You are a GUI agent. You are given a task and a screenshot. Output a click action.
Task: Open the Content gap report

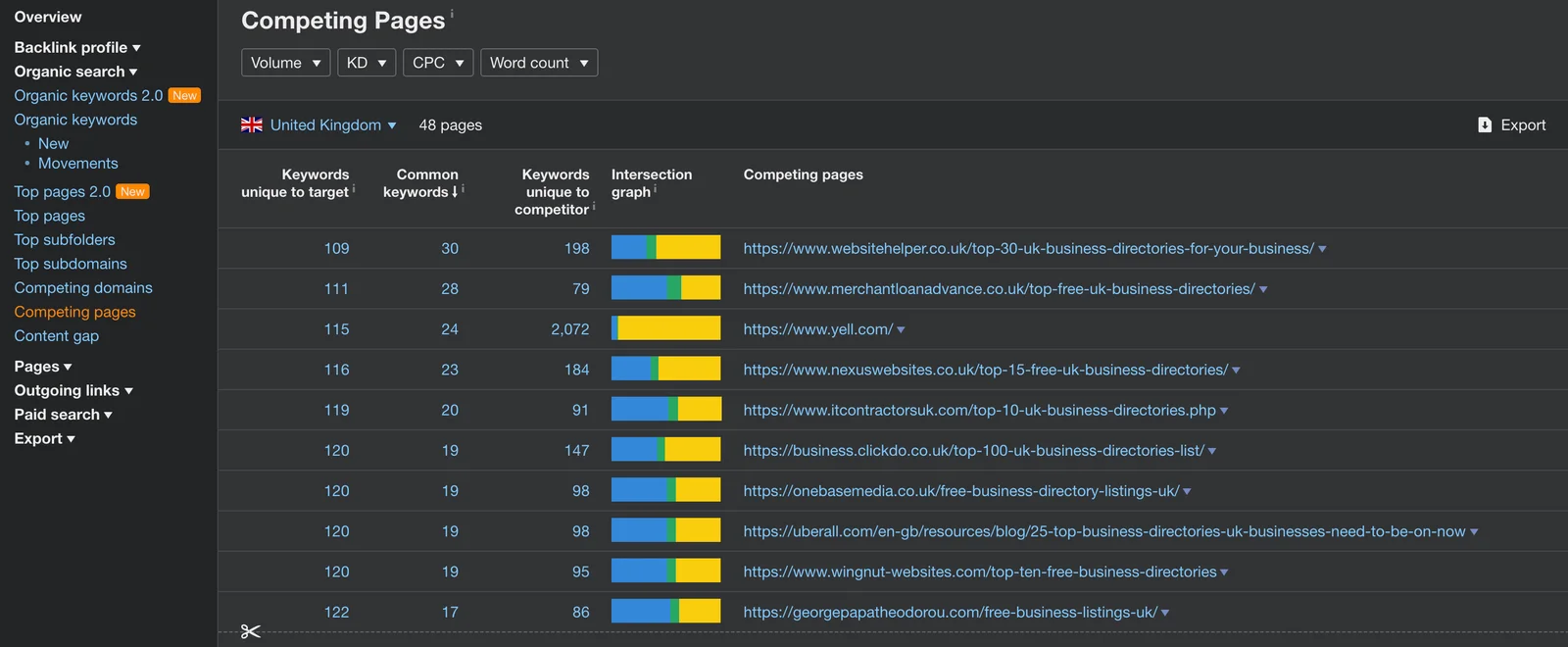[x=57, y=335]
